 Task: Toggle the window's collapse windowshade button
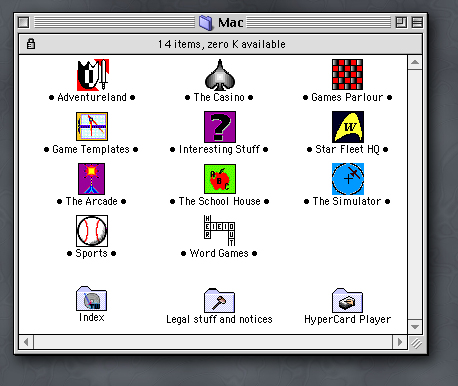click(x=417, y=23)
